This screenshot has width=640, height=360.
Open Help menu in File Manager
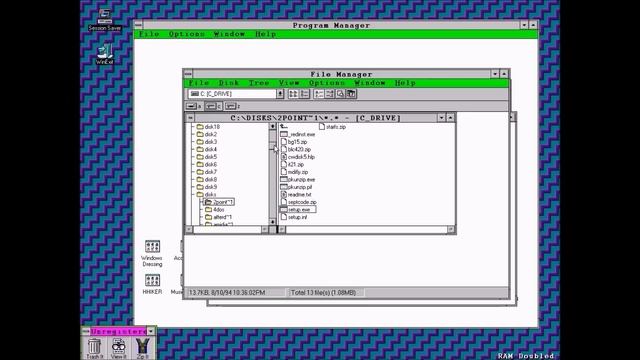405,83
